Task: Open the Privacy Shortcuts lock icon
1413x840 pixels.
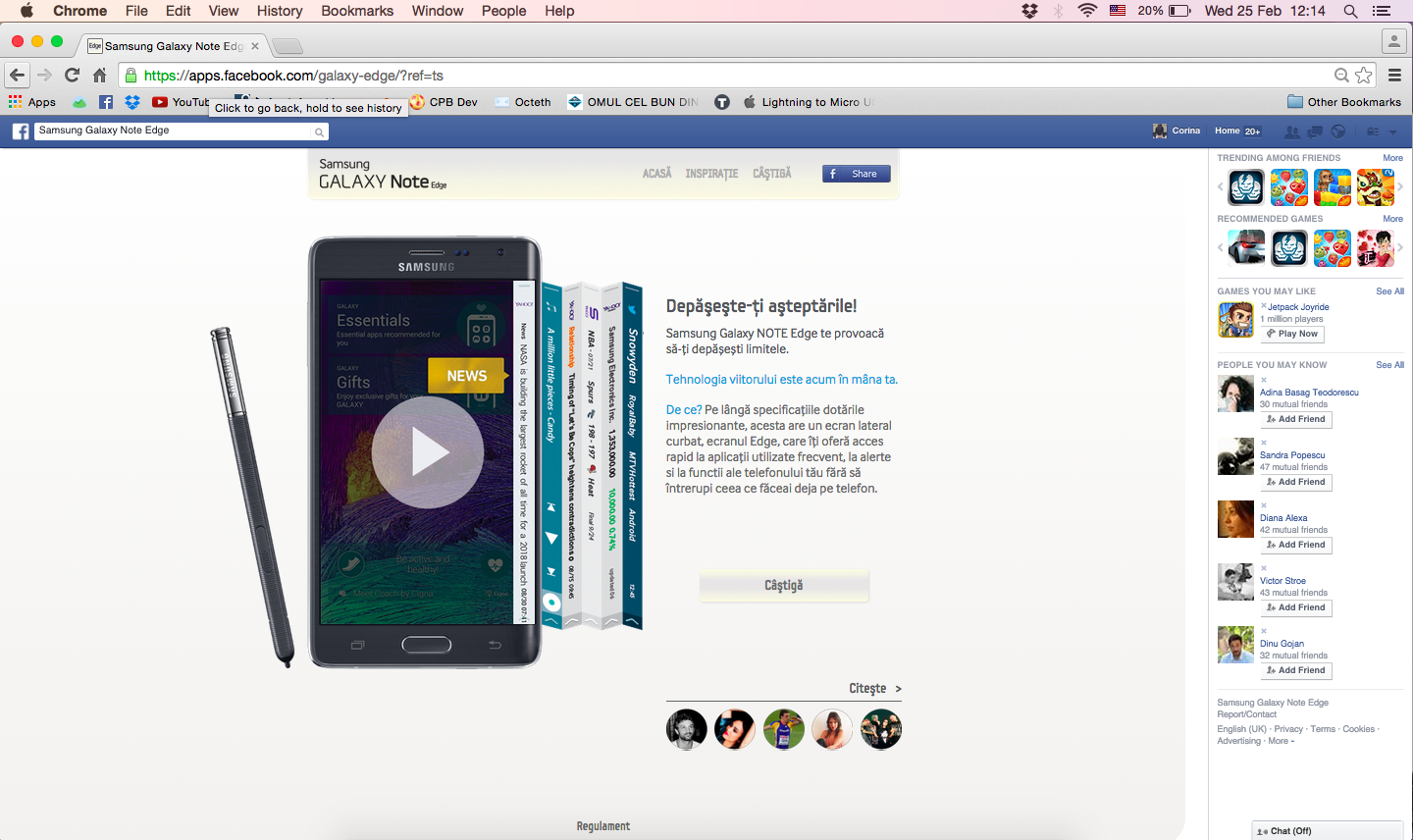Action: [x=1373, y=131]
